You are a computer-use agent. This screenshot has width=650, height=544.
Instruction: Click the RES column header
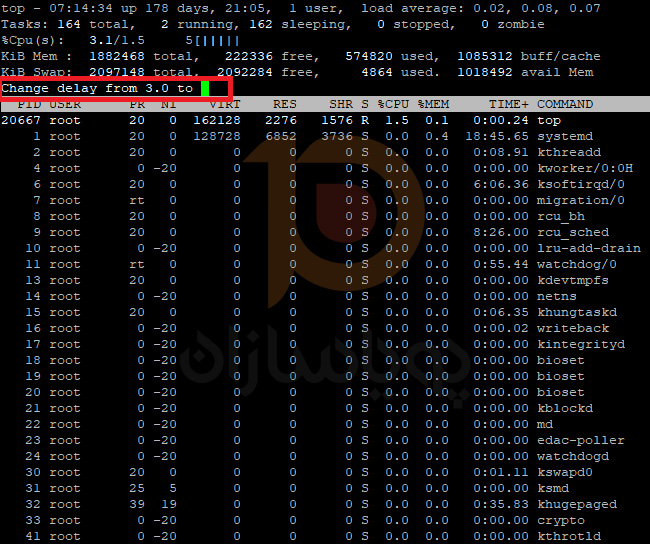pos(284,104)
